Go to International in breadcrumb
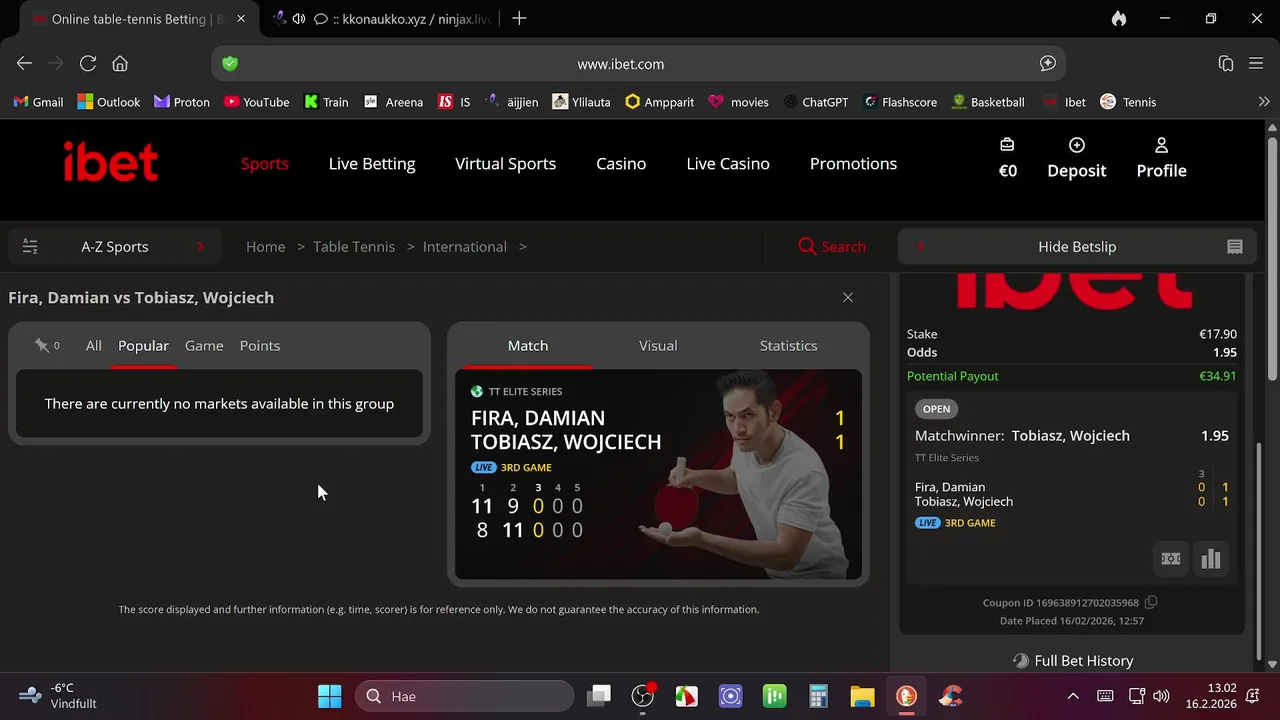This screenshot has width=1280, height=720. click(464, 247)
